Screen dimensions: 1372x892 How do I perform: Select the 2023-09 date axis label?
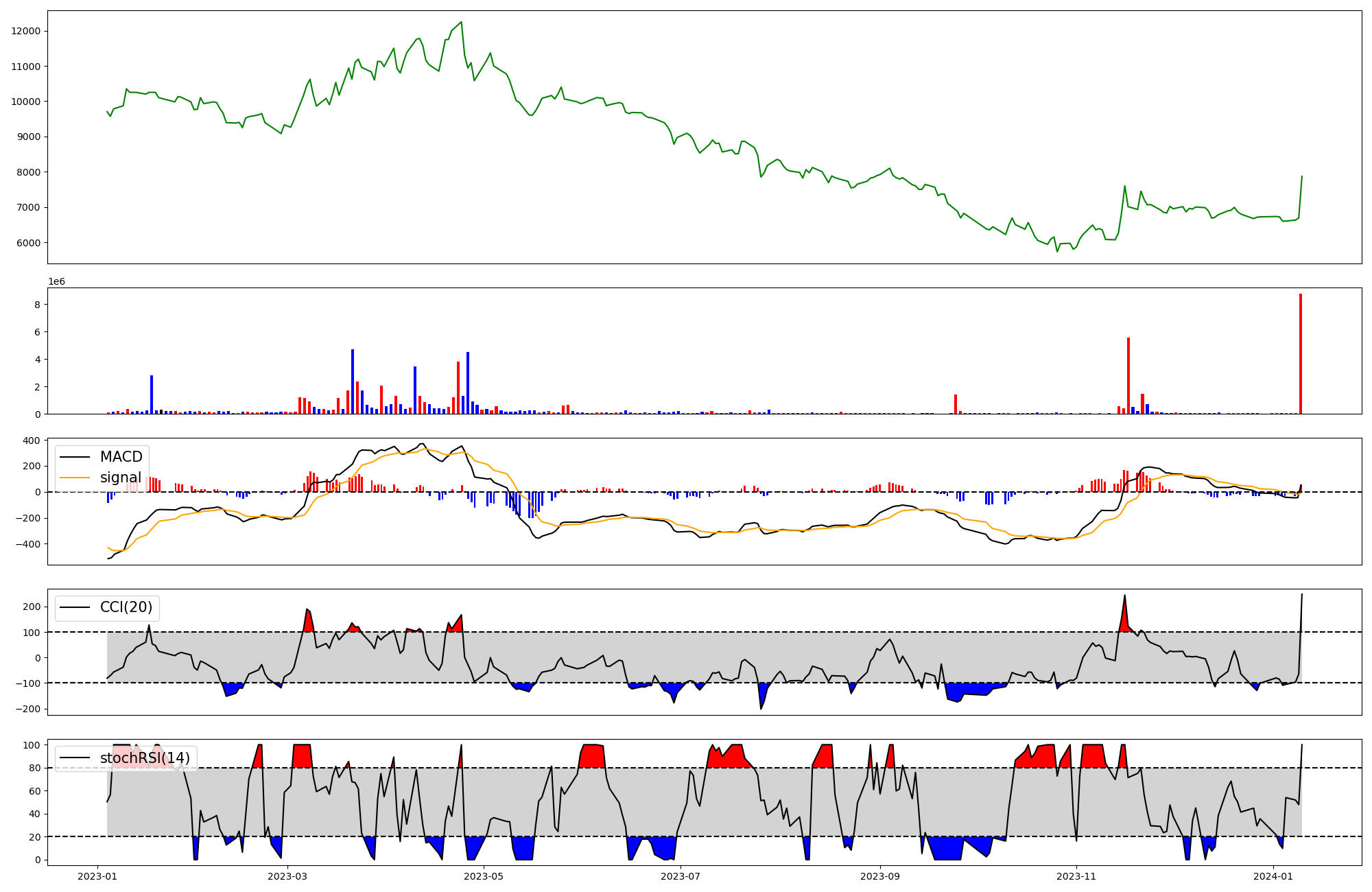879,876
